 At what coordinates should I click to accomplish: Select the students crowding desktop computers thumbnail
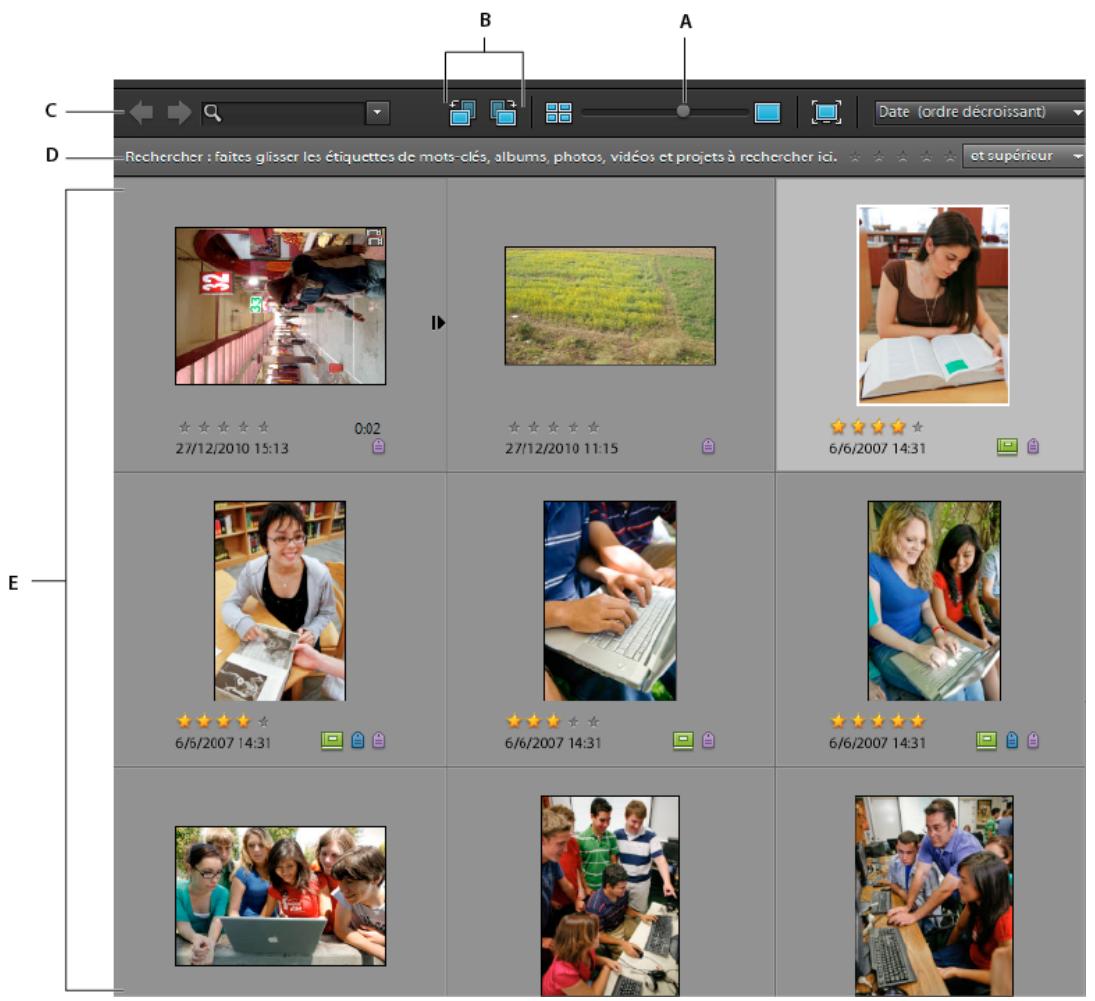pos(610,896)
